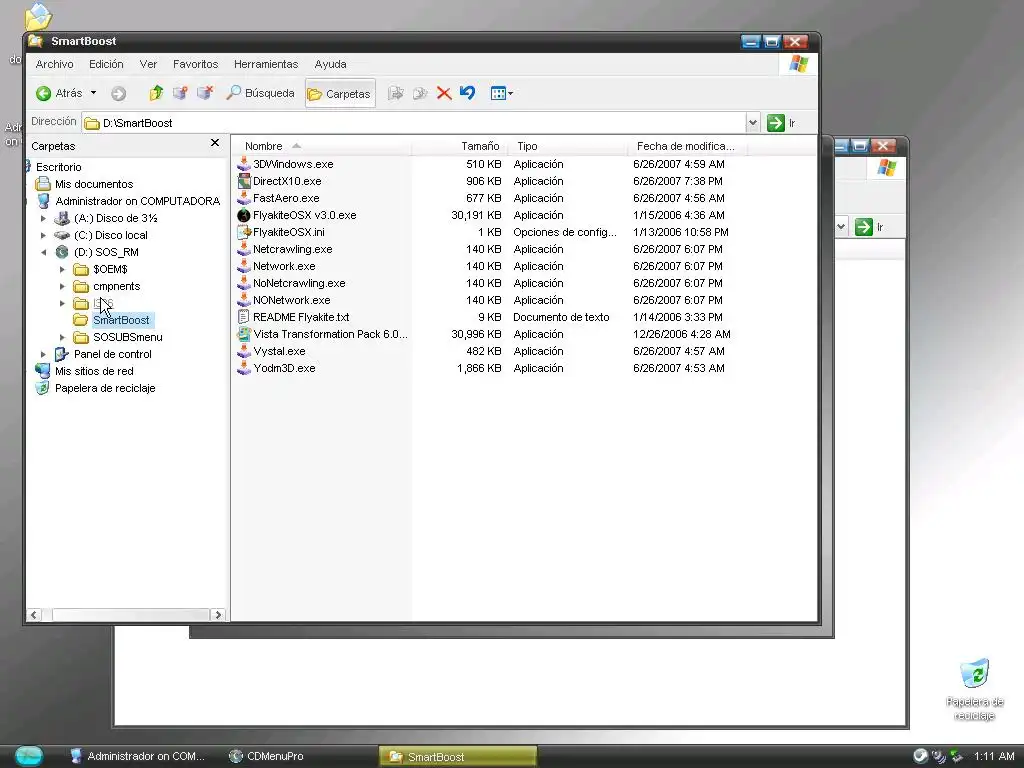Go up one folder level
The height and width of the screenshot is (768, 1024).
[156, 93]
